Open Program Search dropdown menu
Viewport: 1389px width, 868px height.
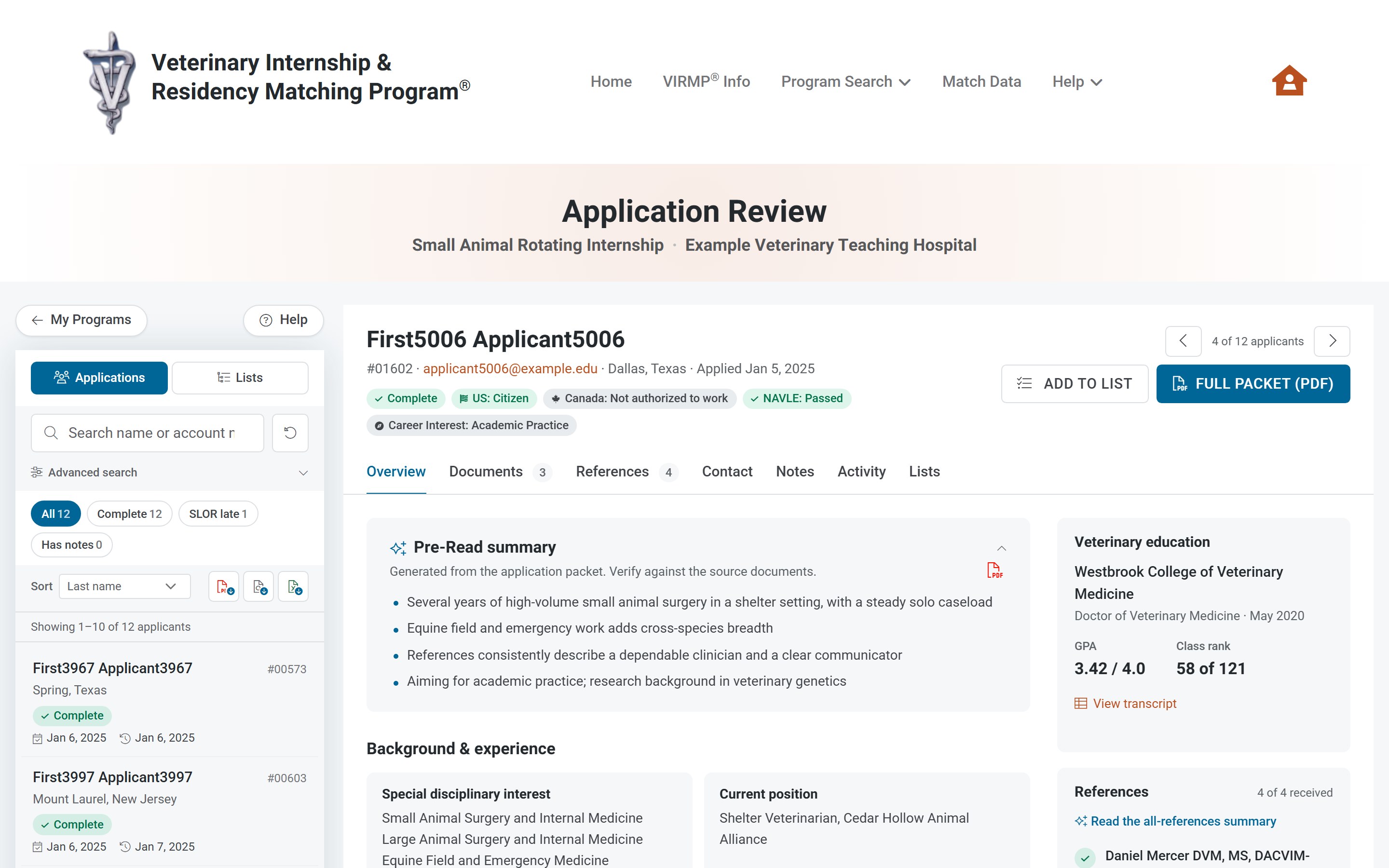pyautogui.click(x=845, y=81)
